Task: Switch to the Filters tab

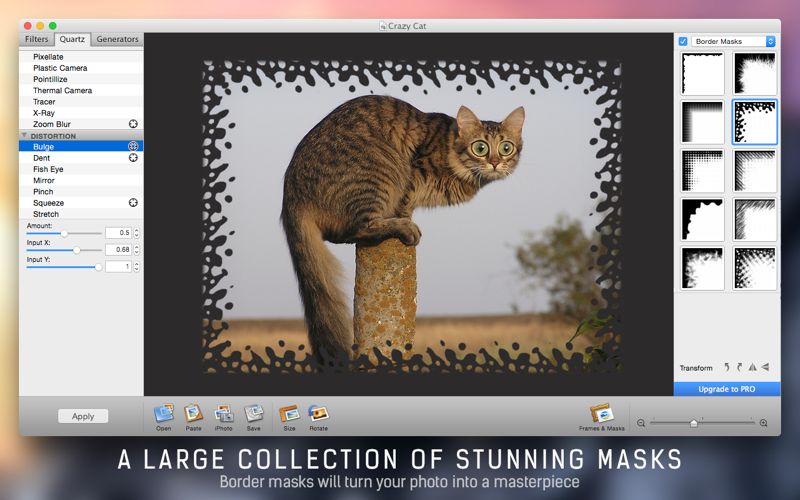Action: click(37, 39)
